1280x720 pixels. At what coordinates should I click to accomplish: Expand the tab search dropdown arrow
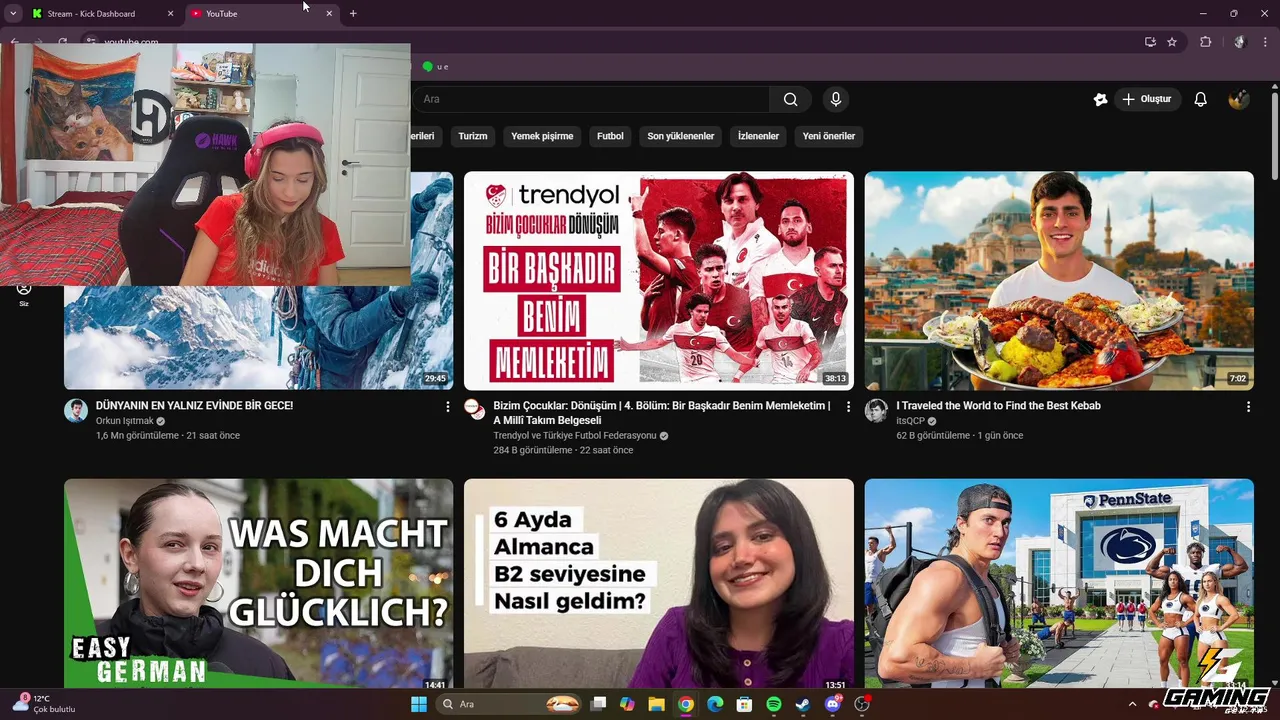coord(13,13)
